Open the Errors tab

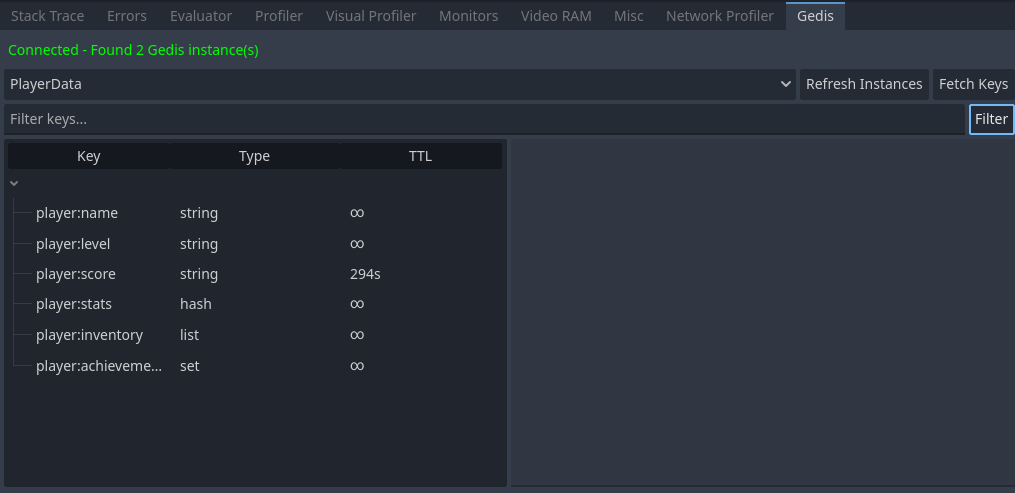coord(127,16)
